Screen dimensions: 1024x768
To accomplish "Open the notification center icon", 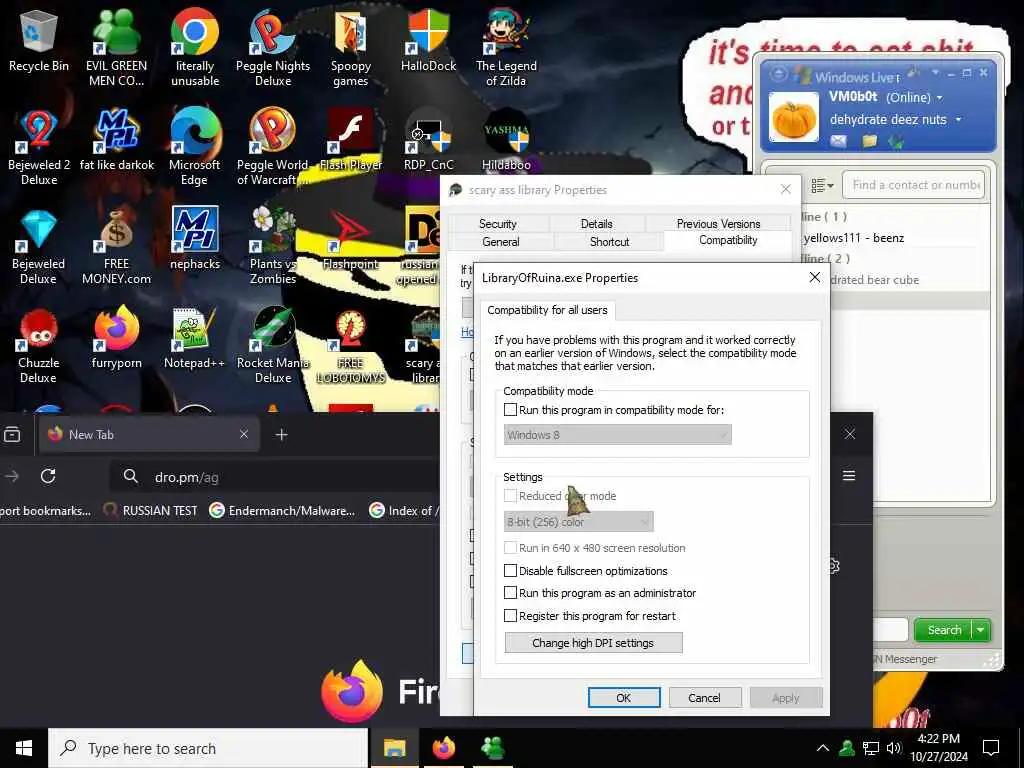I will tap(991, 747).
